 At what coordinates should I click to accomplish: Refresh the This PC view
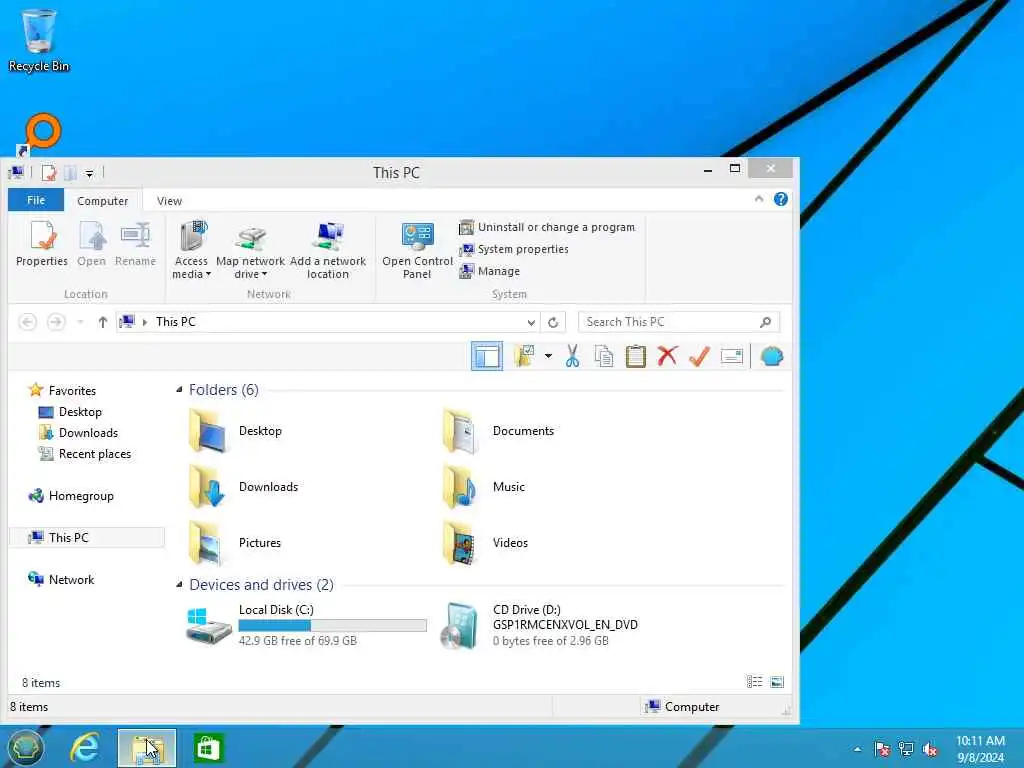click(553, 323)
